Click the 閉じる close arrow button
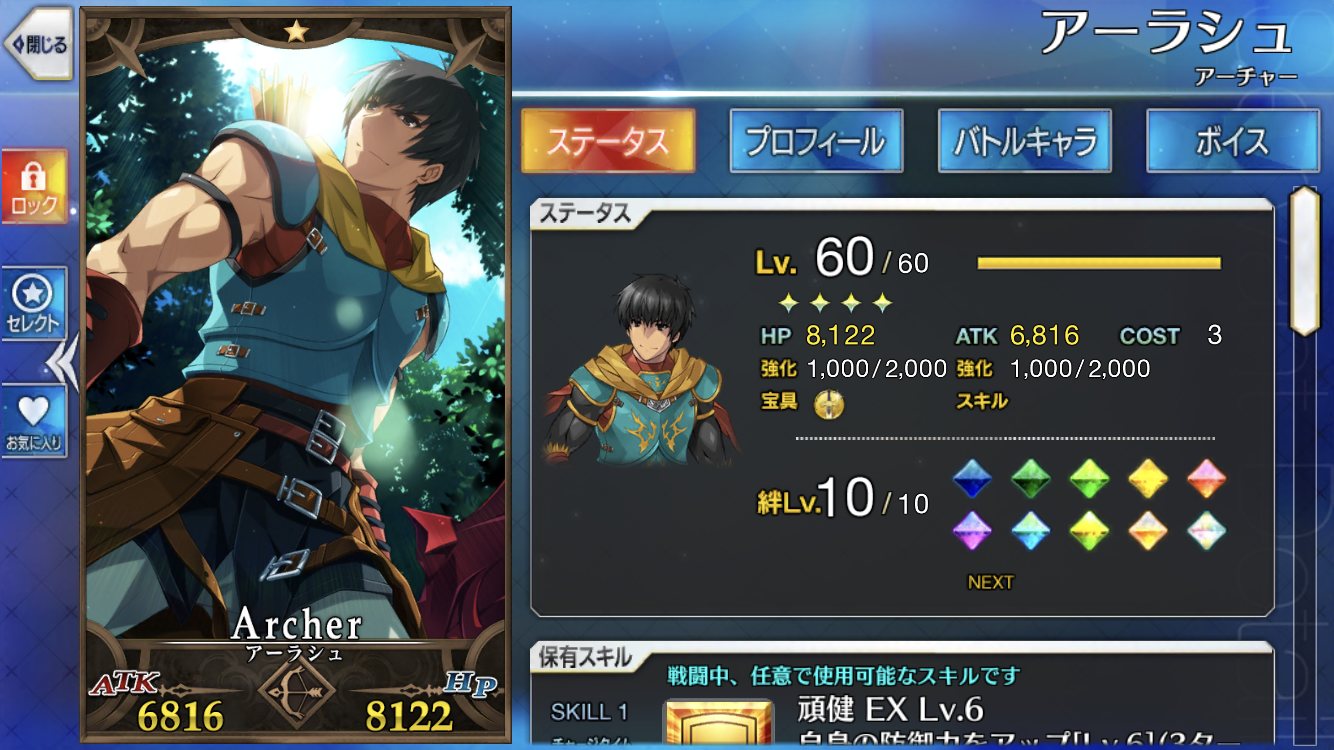Screen dimensions: 1334x750 pos(38,44)
